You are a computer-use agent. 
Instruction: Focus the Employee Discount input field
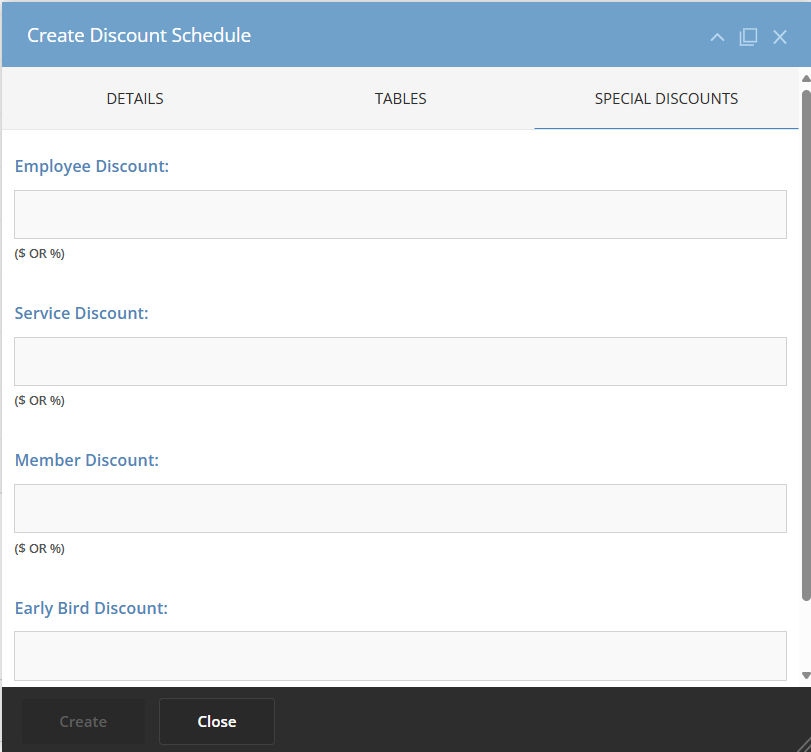coord(400,215)
